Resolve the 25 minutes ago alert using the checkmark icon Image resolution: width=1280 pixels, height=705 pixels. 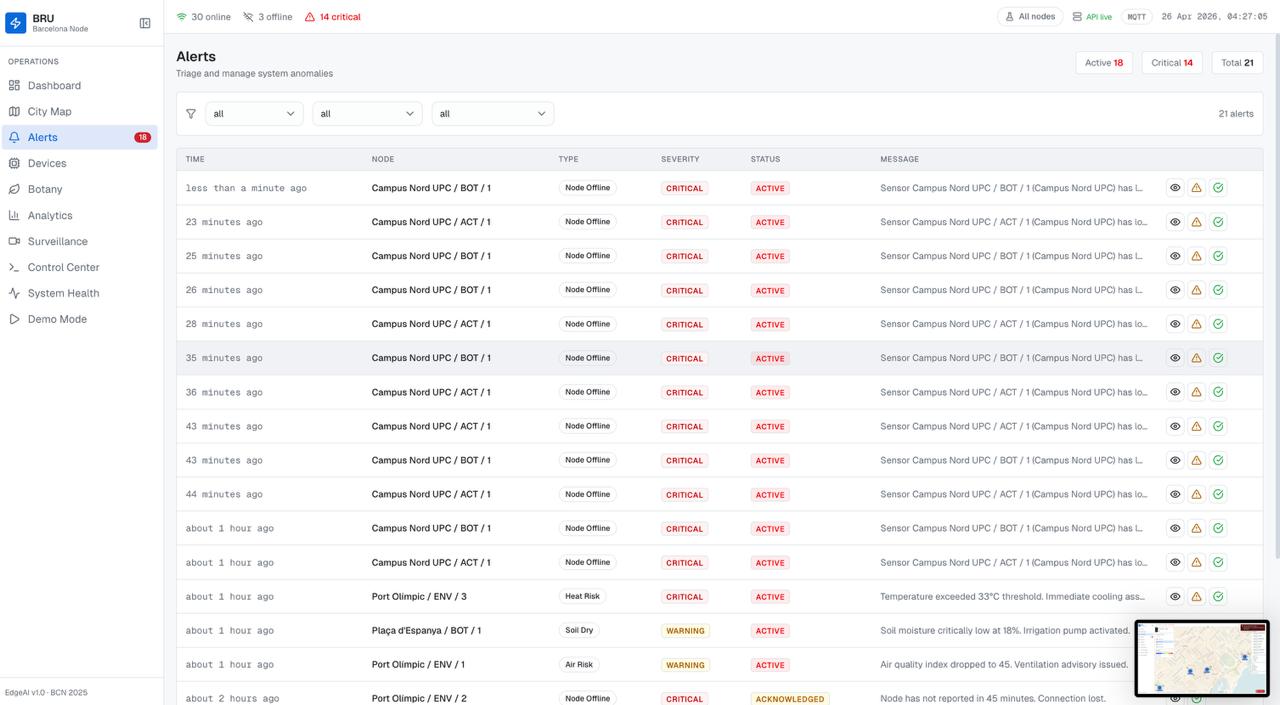pos(1218,256)
